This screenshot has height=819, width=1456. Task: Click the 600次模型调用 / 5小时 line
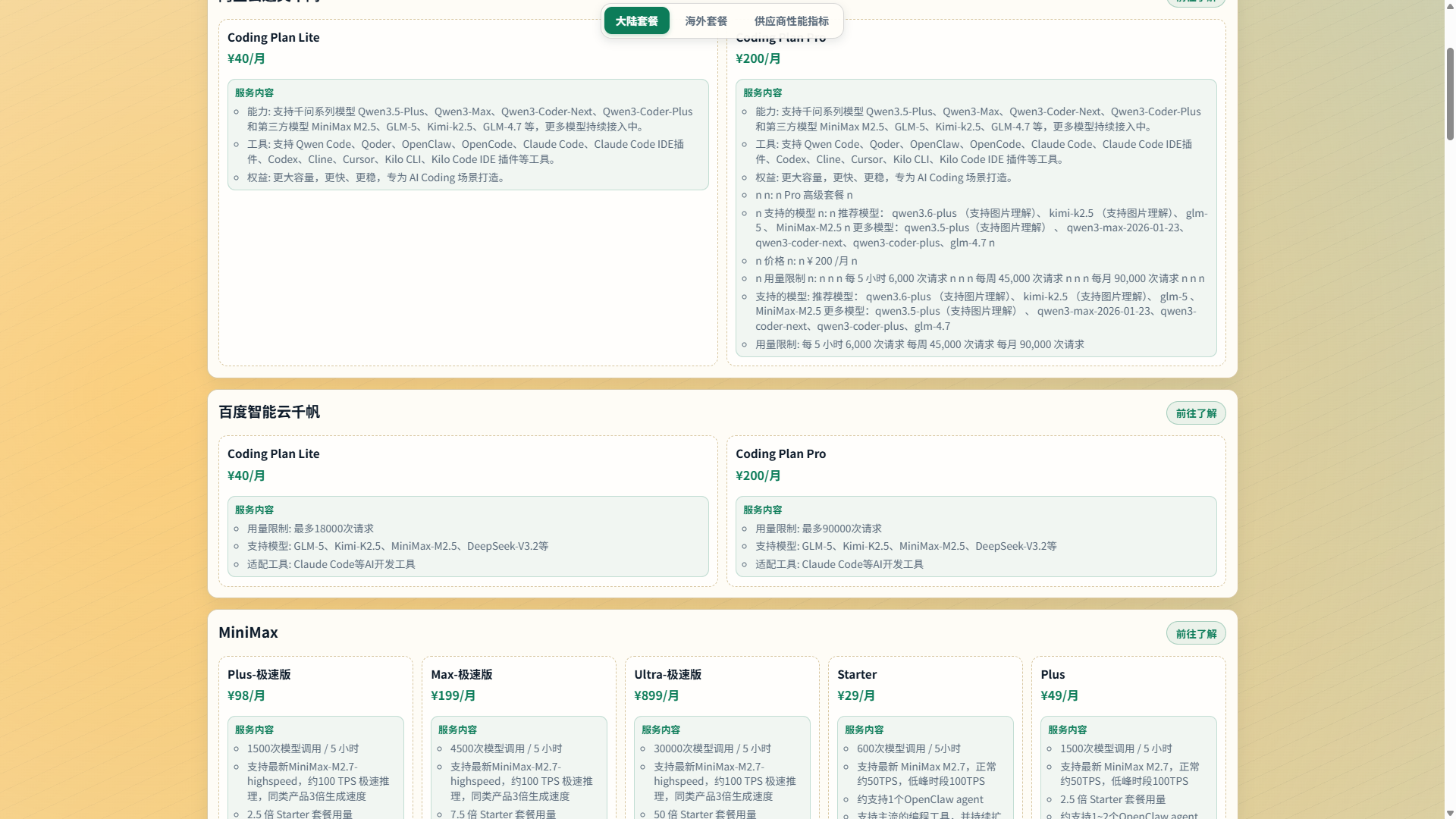(x=908, y=748)
